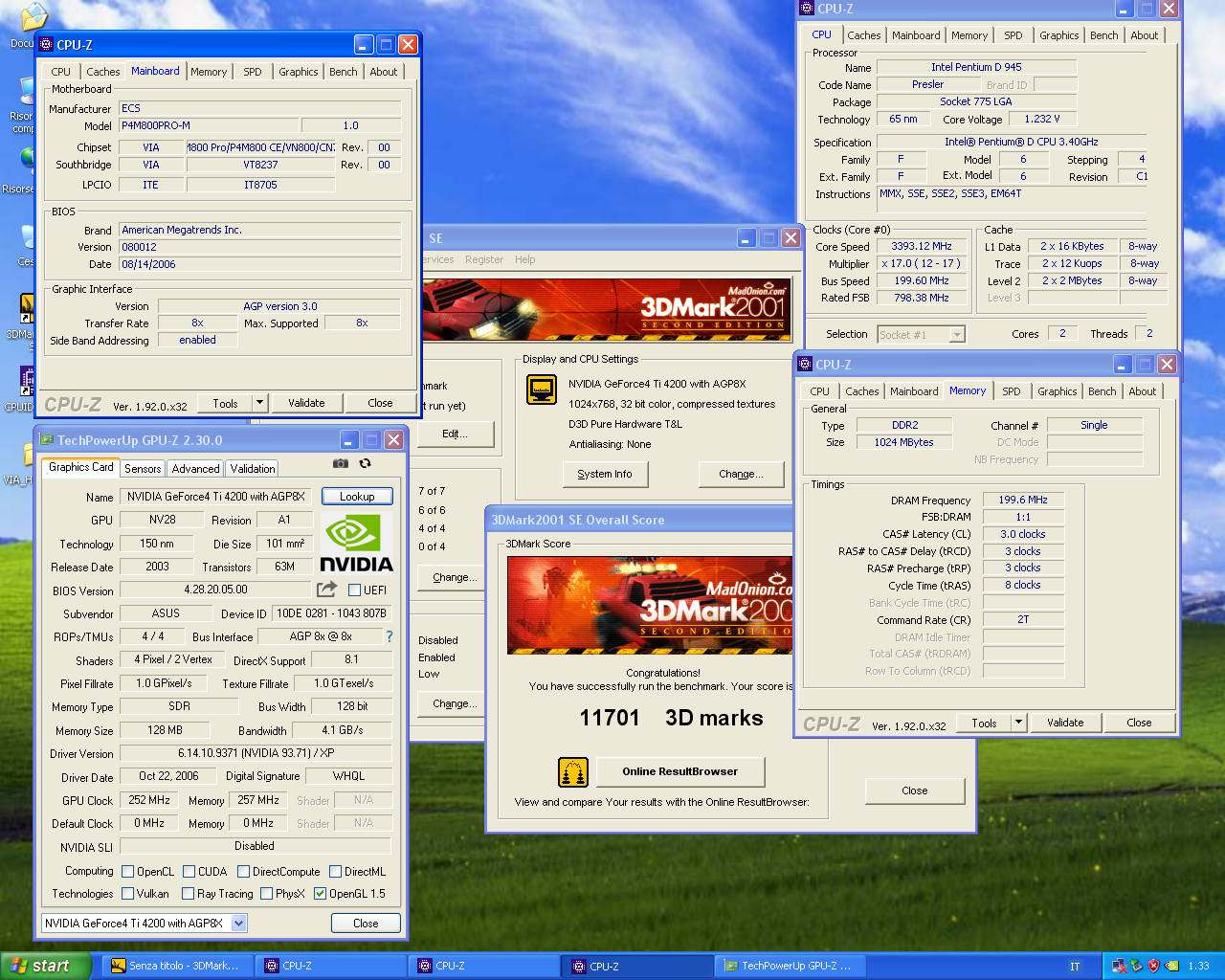Screen dimensions: 1225x980
Task: Click the Online ResultBrowser trophy icon
Action: [572, 771]
